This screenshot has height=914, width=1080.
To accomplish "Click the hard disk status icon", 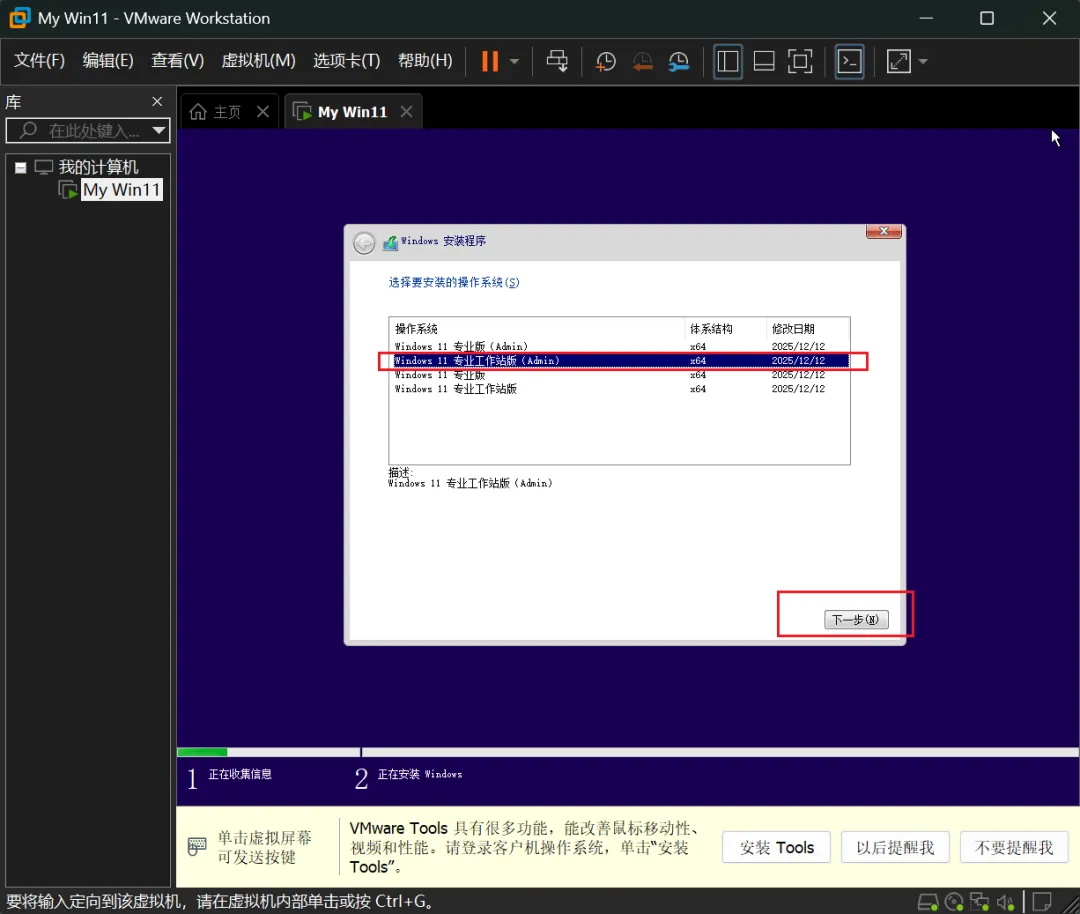I will pyautogui.click(x=928, y=902).
